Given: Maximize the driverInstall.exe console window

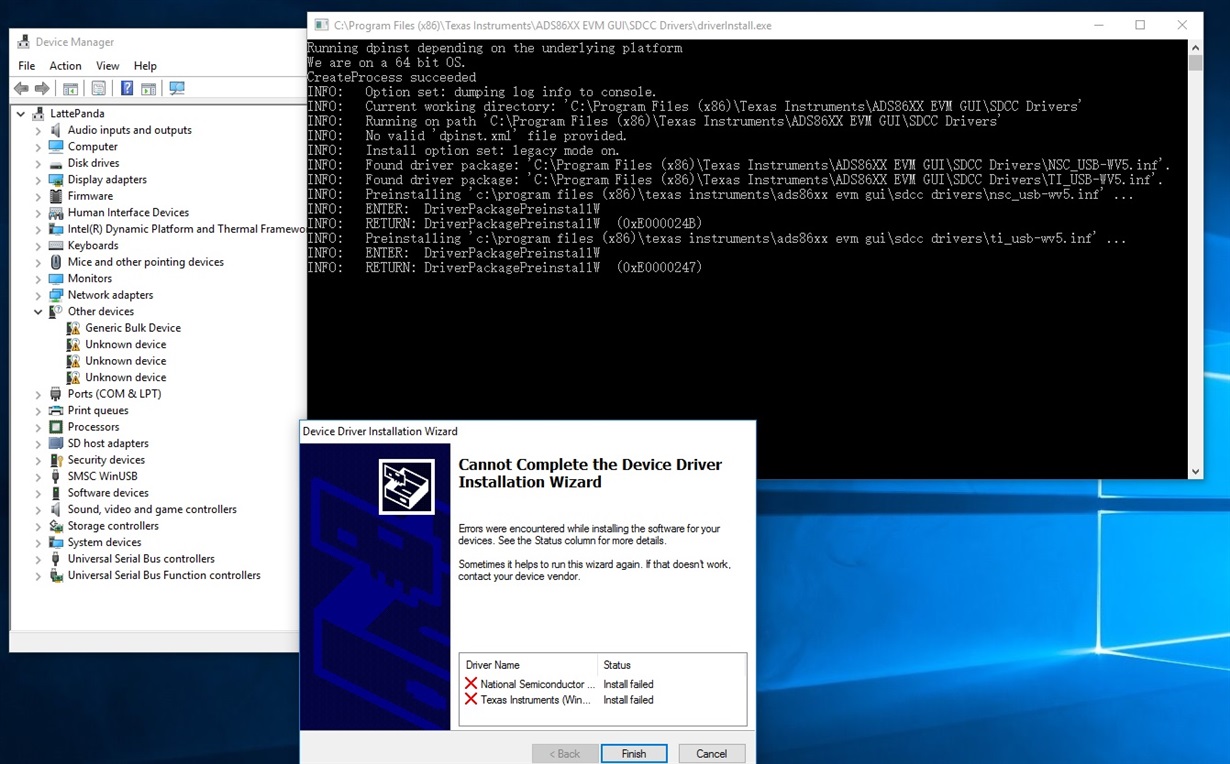Looking at the screenshot, I should 1140,25.
